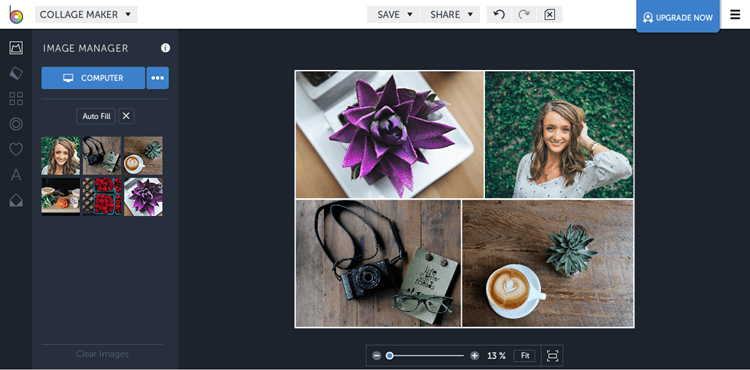
Task: Select the latte coffee collage cell
Action: click(548, 263)
